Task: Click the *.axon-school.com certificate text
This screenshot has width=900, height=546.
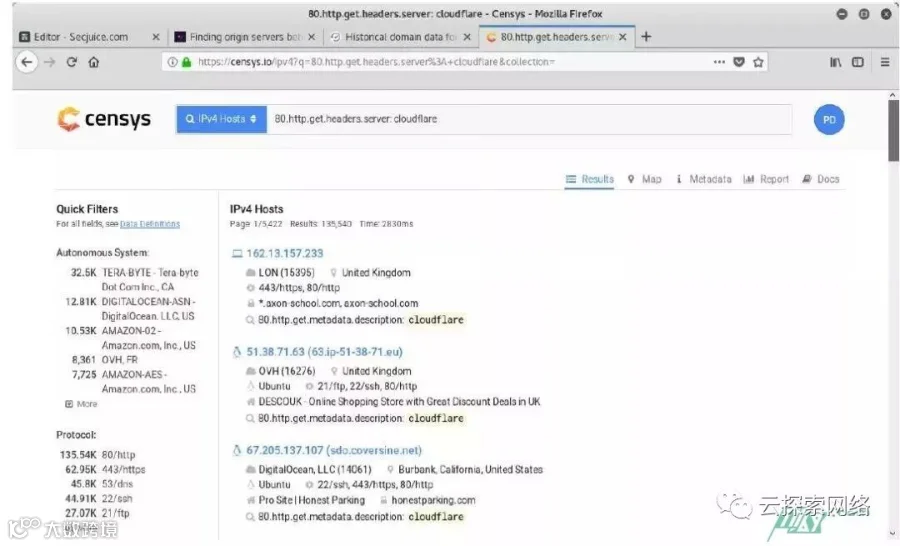Action: [338, 303]
